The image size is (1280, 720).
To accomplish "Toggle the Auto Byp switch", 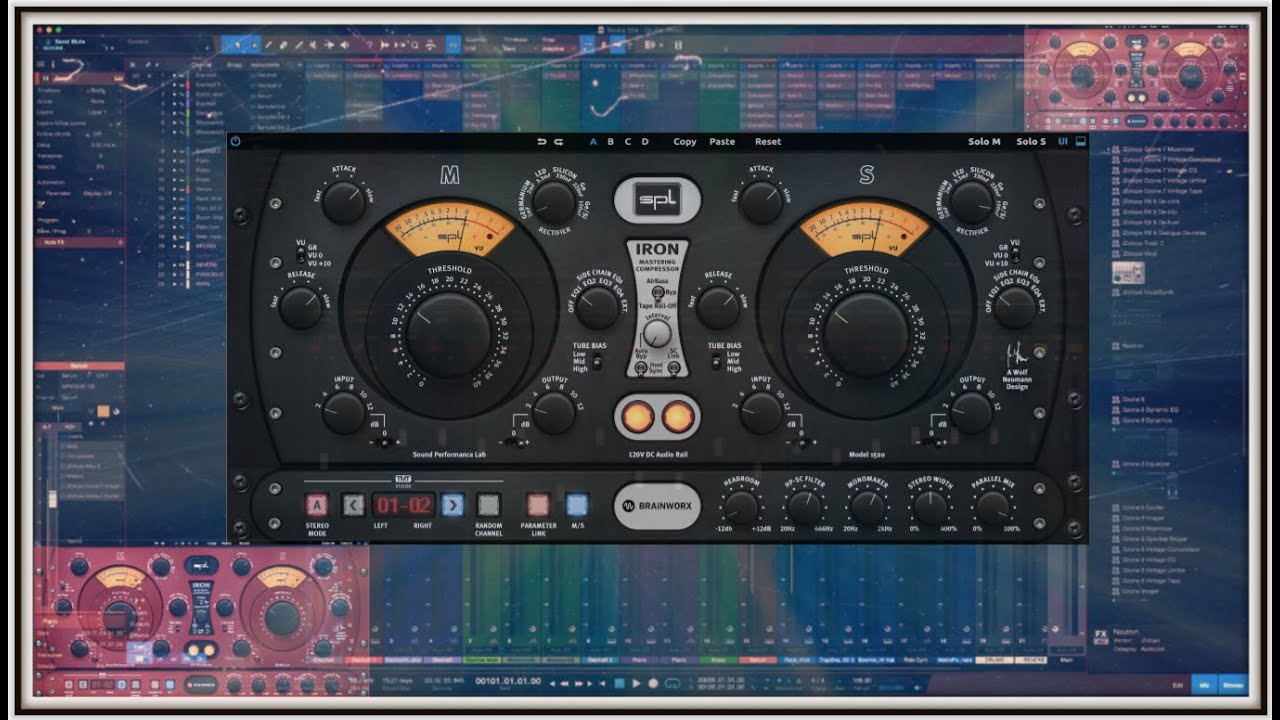I will 641,367.
